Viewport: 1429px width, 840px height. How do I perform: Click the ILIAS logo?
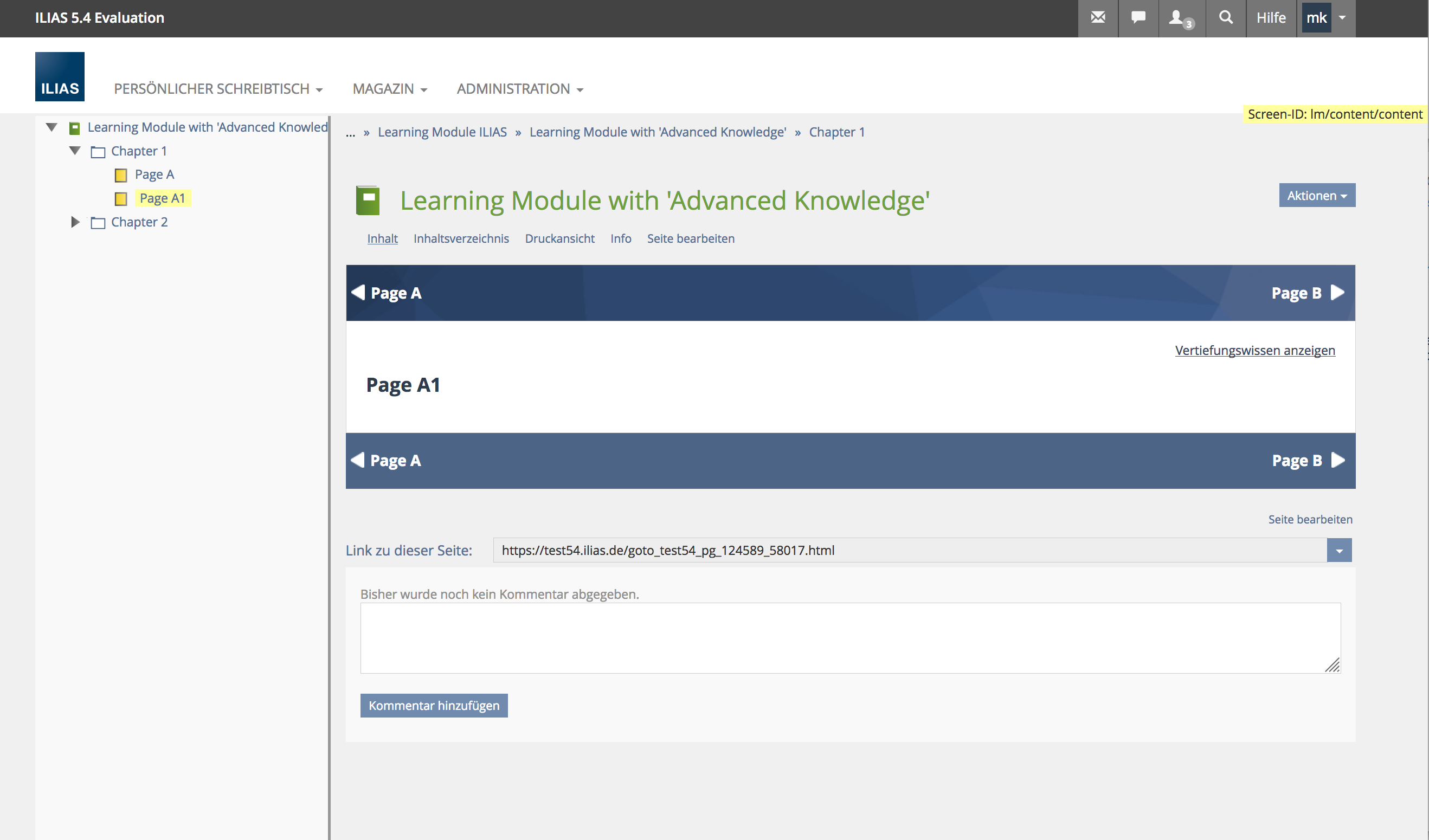[60, 76]
